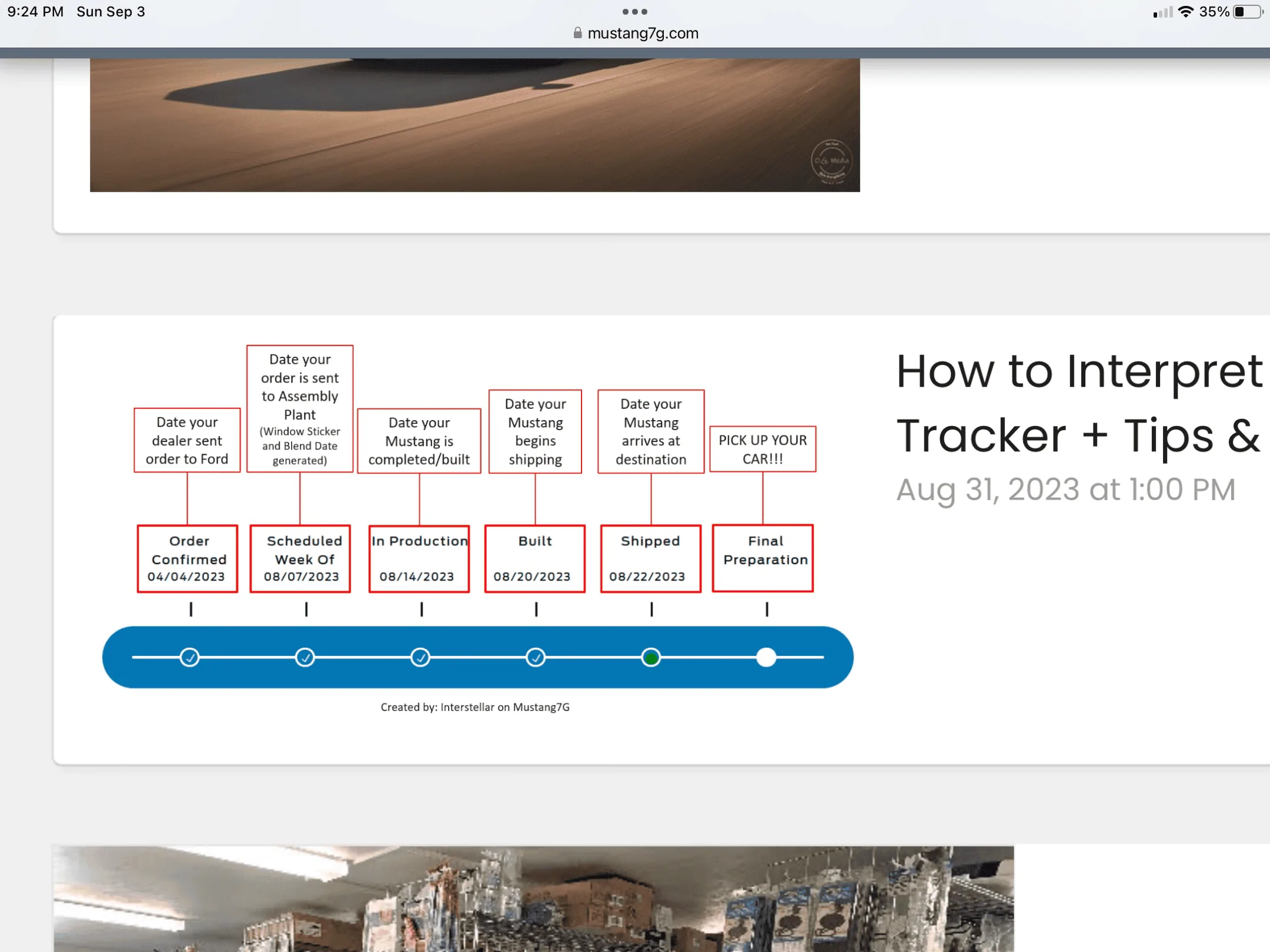Viewport: 1270px width, 952px height.
Task: Click the white Final Preparation dot
Action: pos(766,657)
